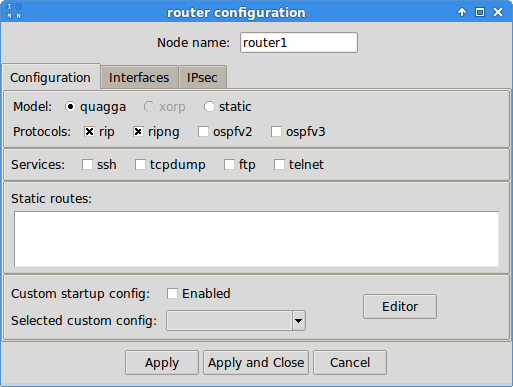513x387 pixels.
Task: Click the 'Services:' label
Action: (x=38, y=165)
